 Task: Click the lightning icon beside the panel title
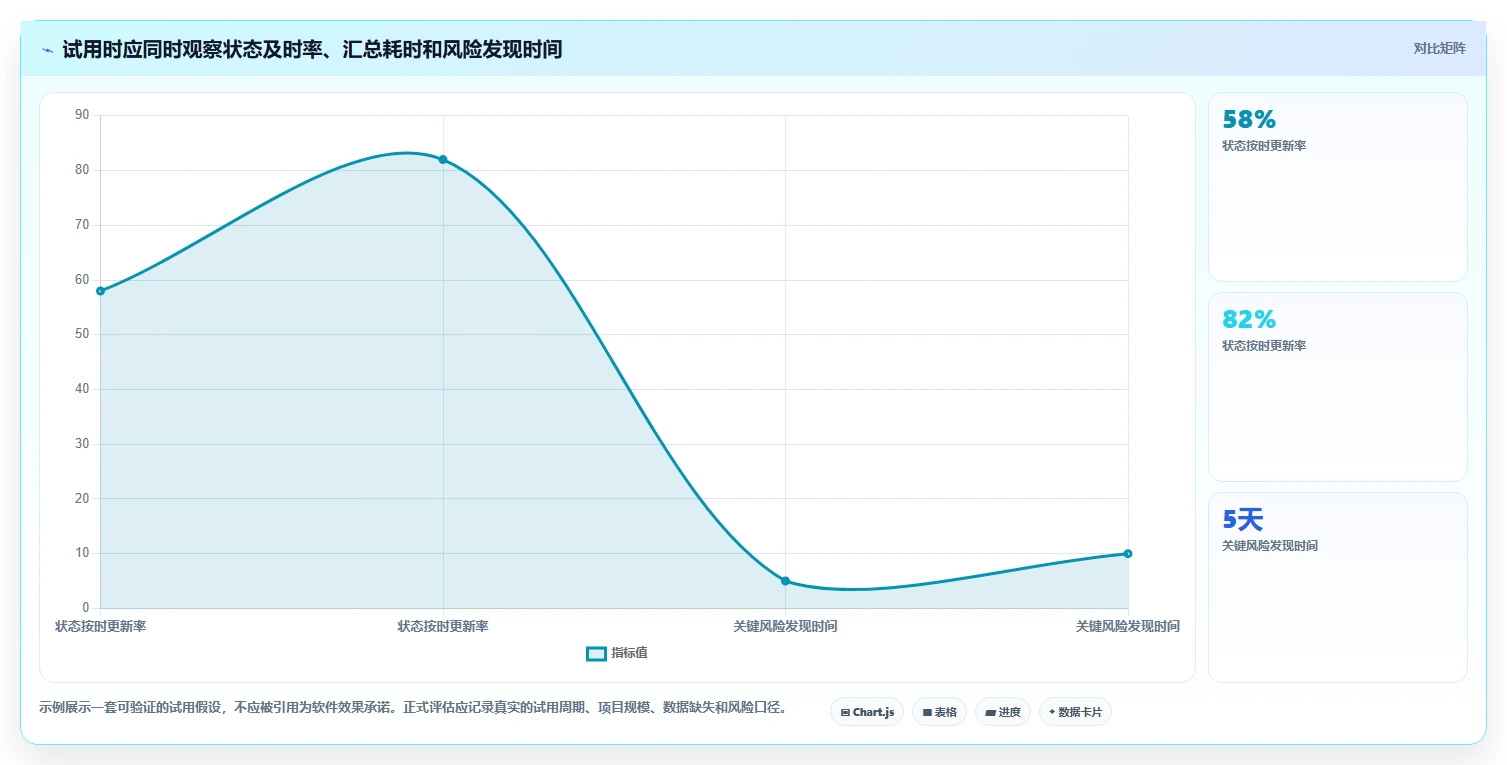pos(47,49)
